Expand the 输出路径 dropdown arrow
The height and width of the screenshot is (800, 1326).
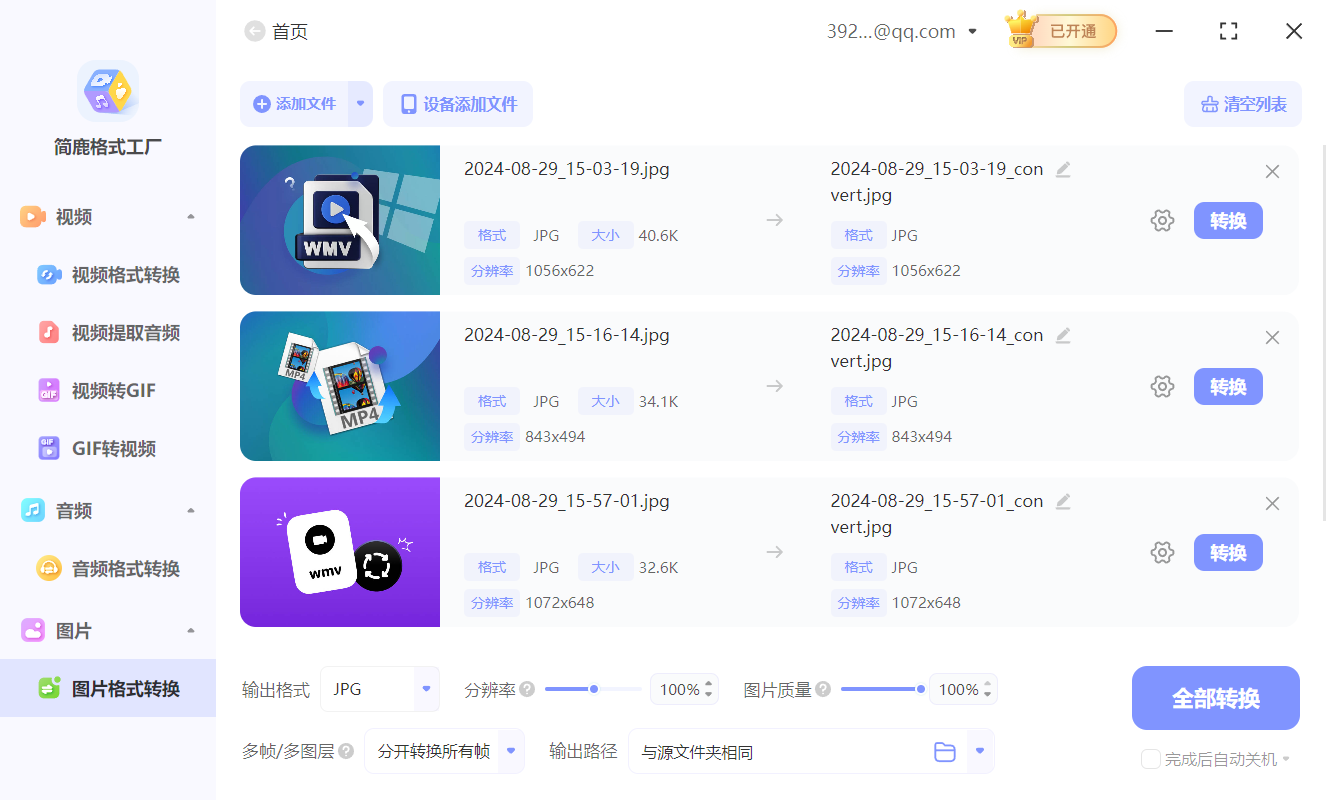(979, 751)
